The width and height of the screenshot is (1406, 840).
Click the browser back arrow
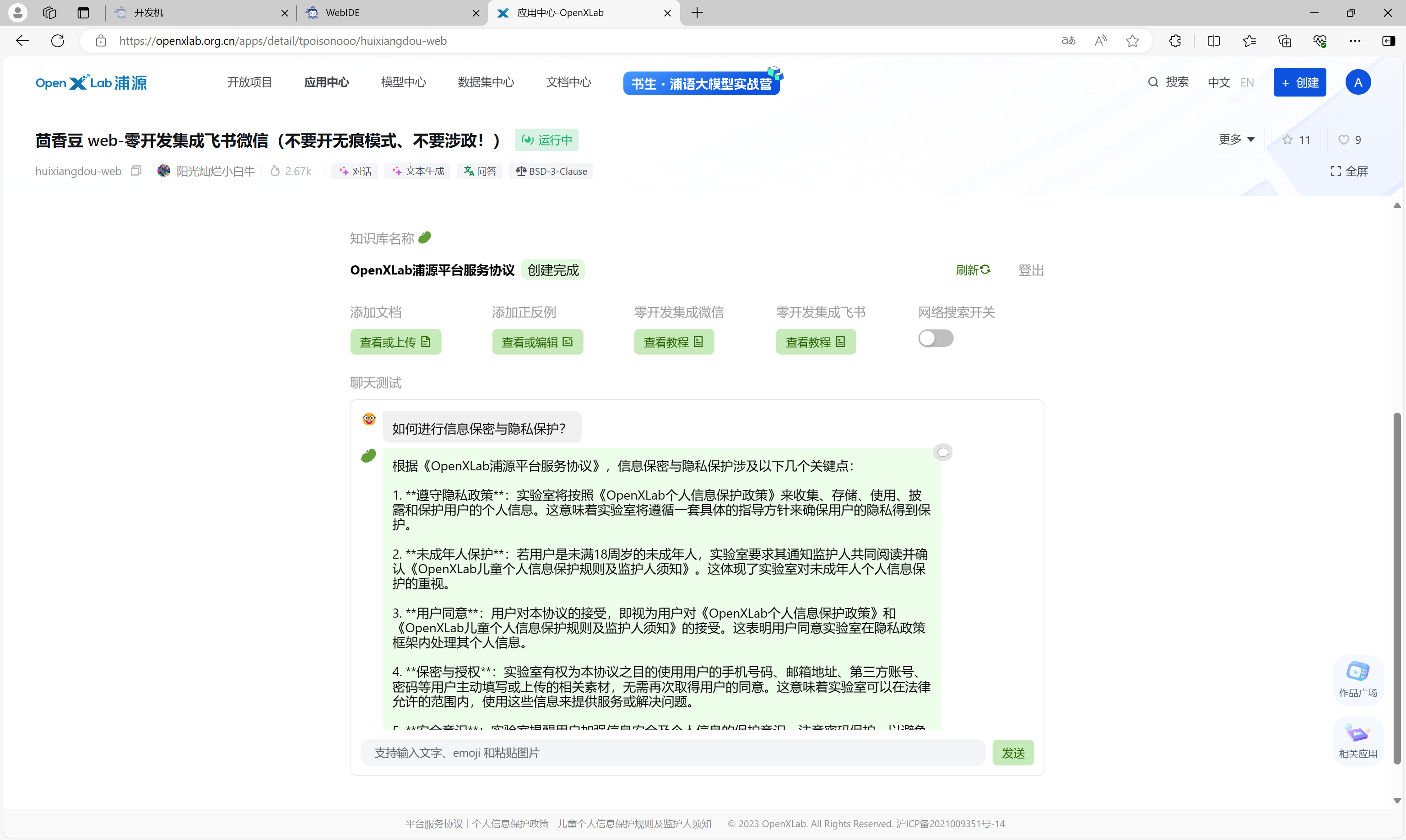click(x=22, y=41)
